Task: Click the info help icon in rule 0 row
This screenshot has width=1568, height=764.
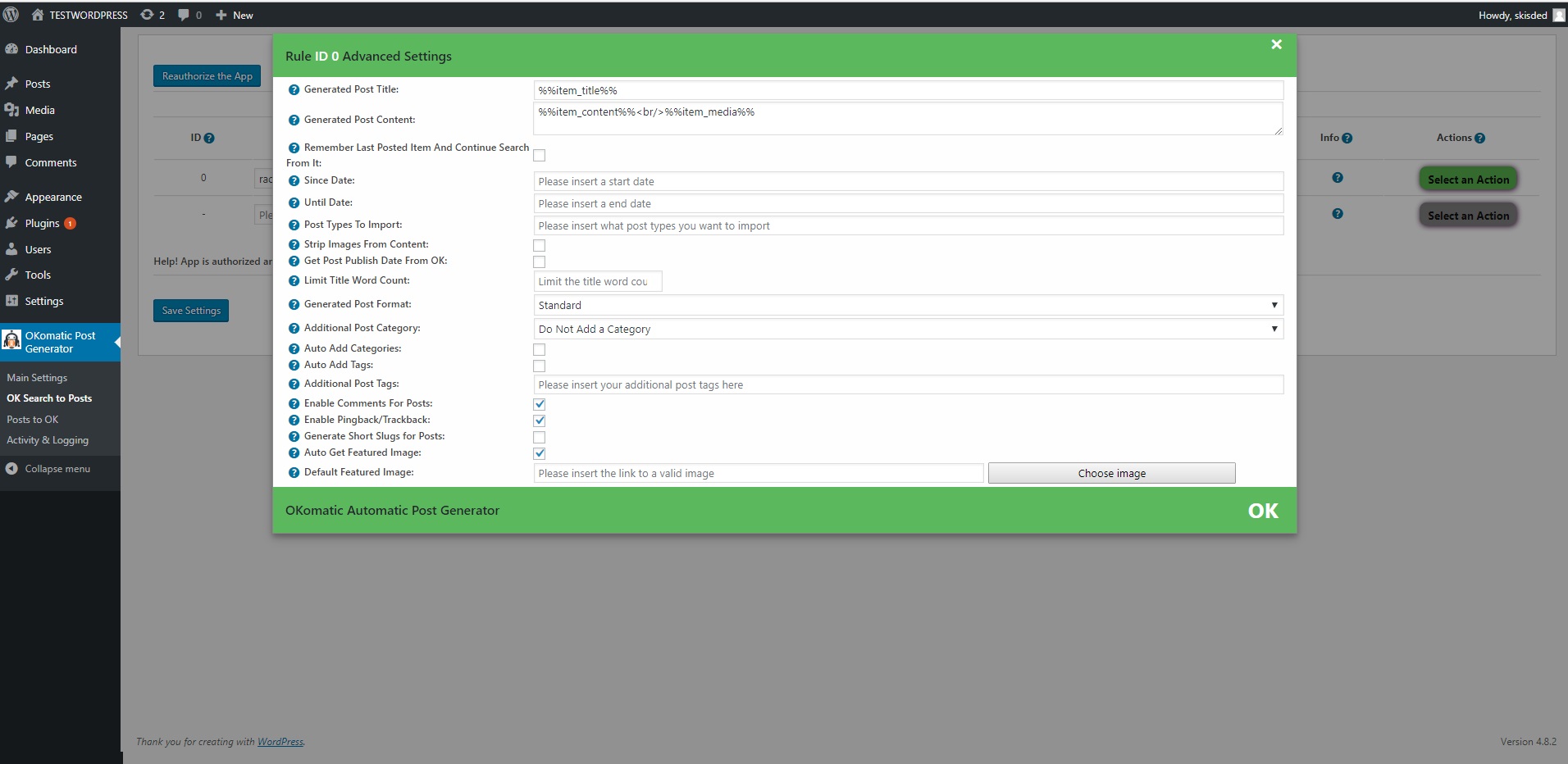Action: [x=1338, y=178]
